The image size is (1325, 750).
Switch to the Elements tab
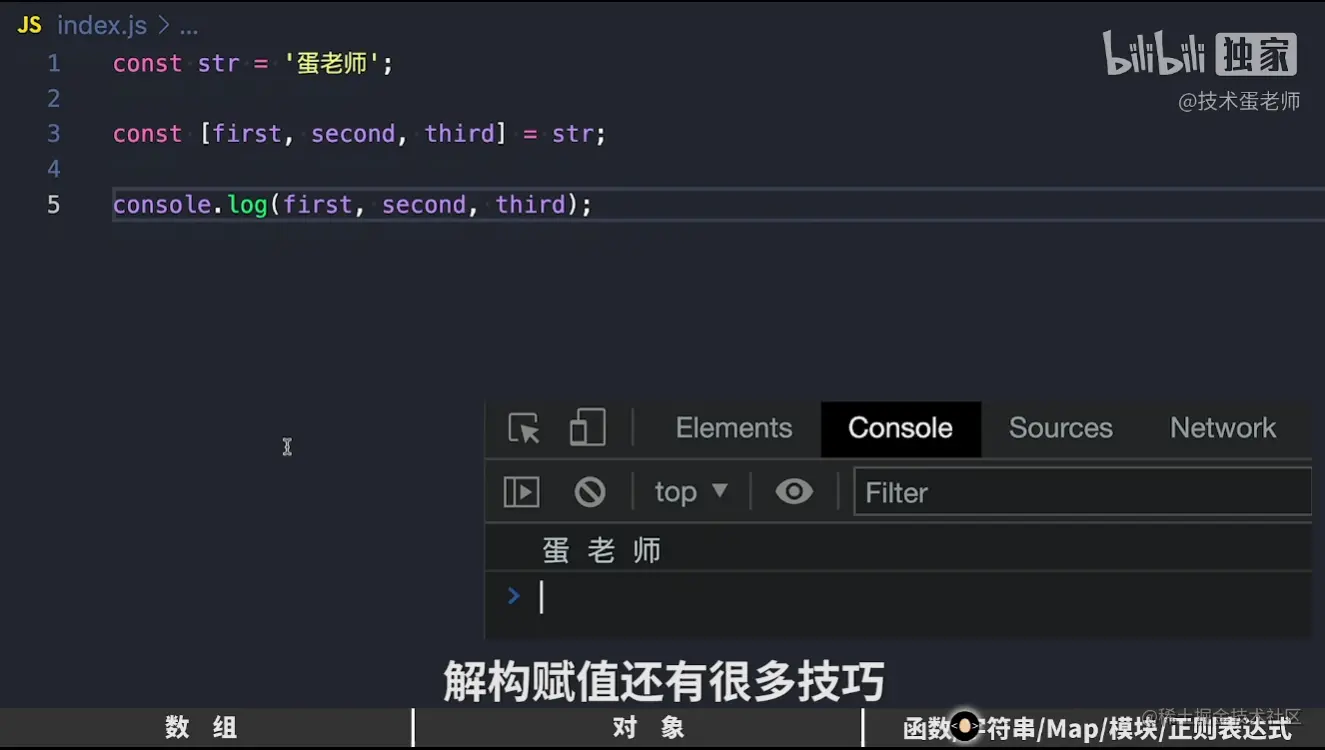point(734,428)
